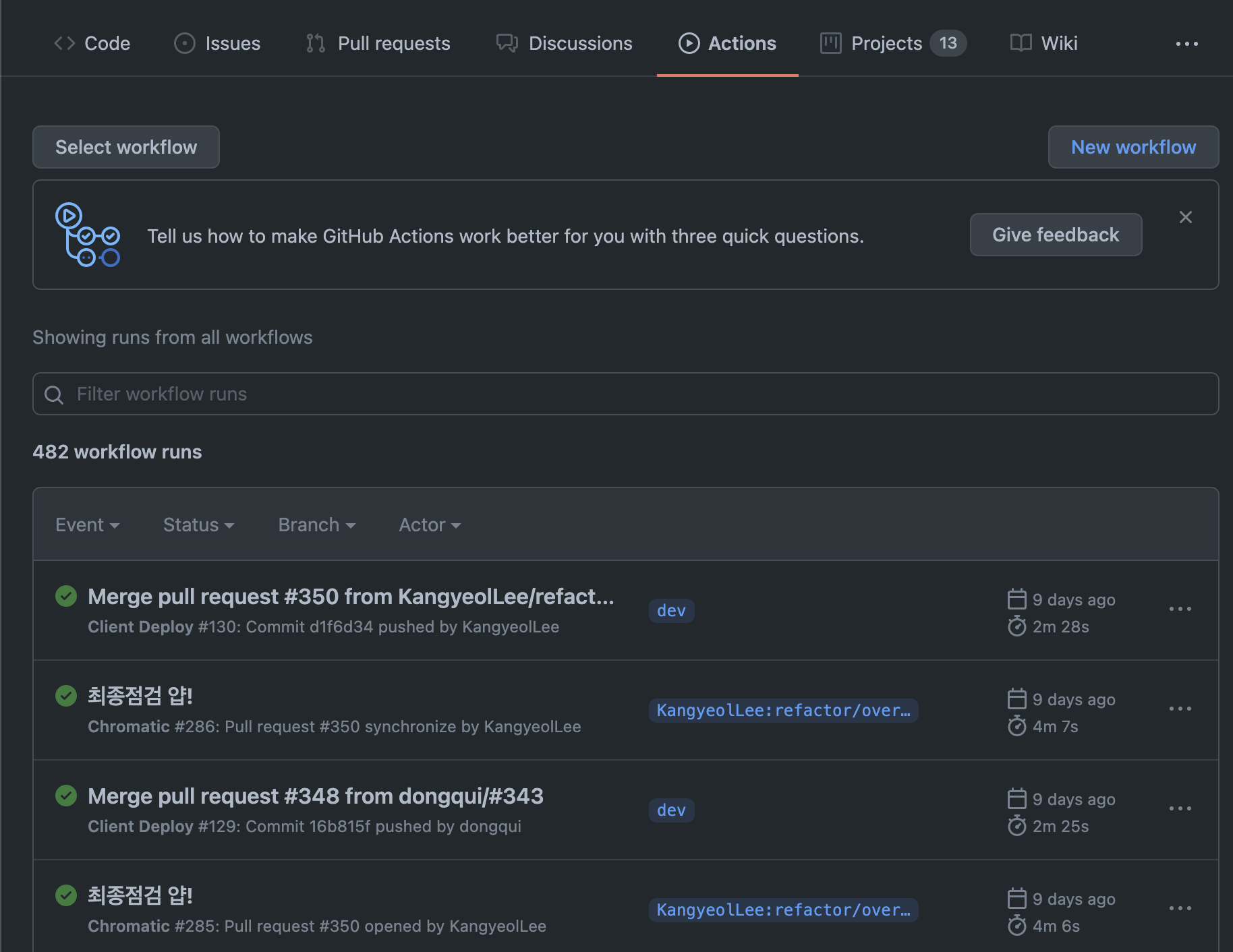The width and height of the screenshot is (1233, 952).
Task: Open the options menu for Chromatic #286
Action: coord(1180,709)
